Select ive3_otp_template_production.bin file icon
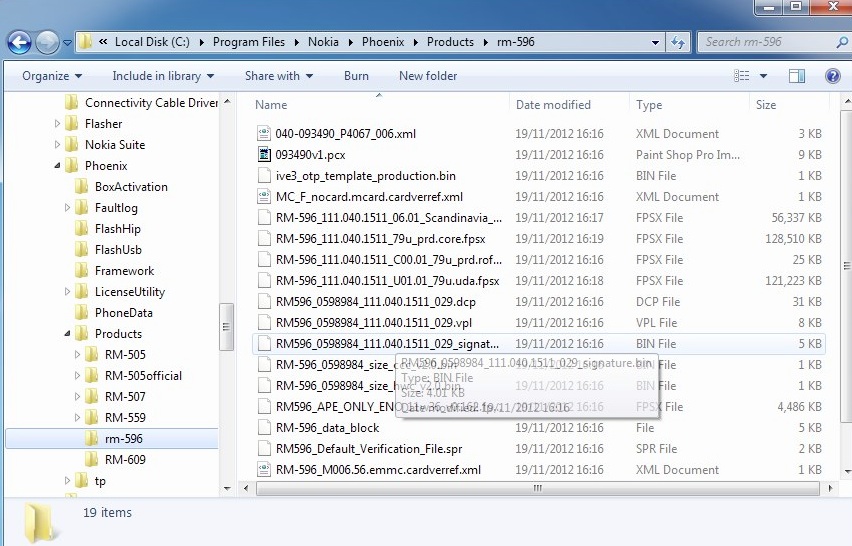Viewport: 852px width, 546px height. (x=264, y=176)
